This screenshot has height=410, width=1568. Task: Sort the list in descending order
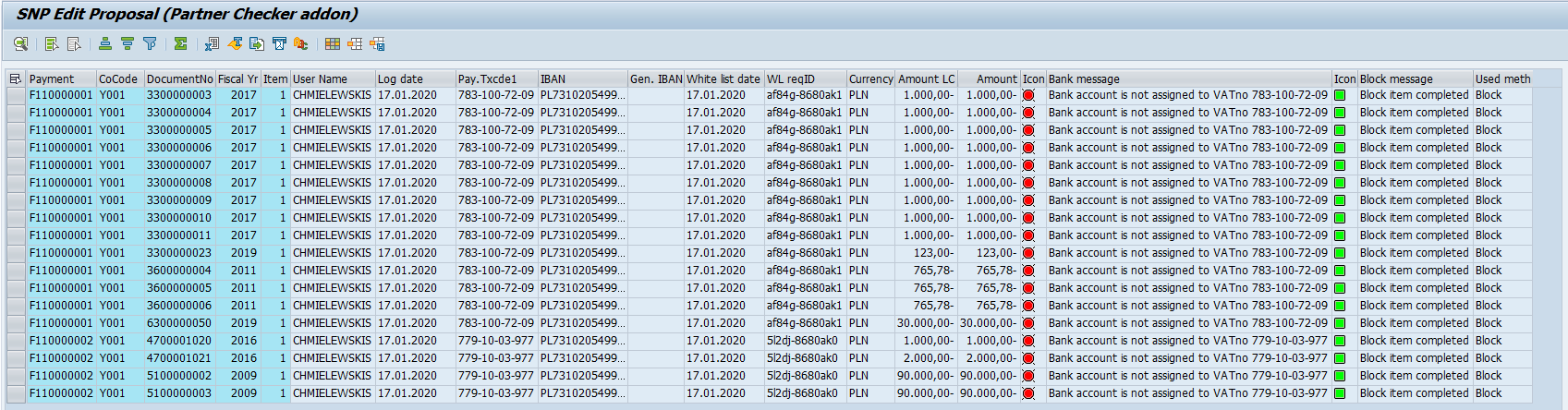(x=128, y=43)
